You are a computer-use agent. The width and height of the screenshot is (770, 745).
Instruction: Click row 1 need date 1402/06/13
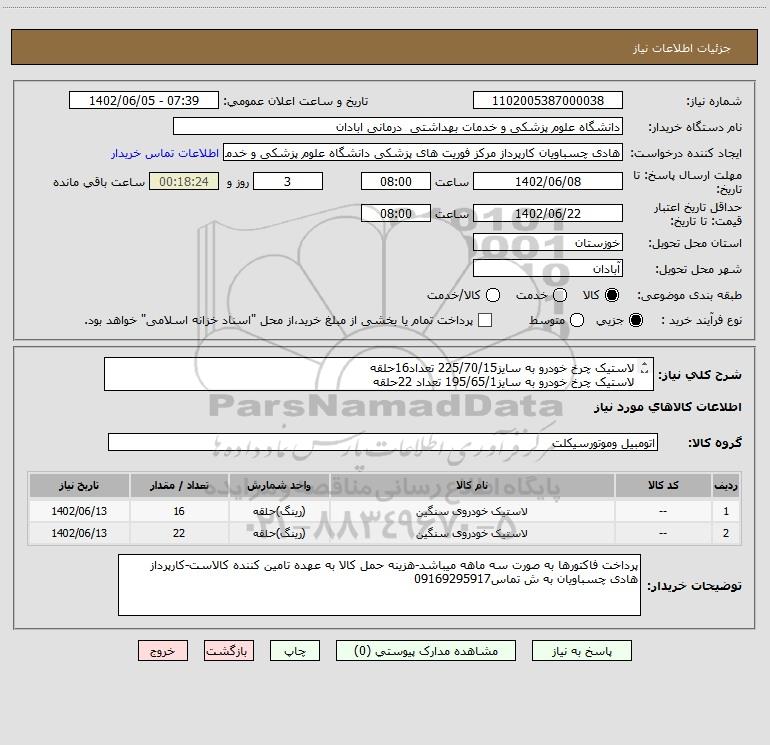pos(79,511)
